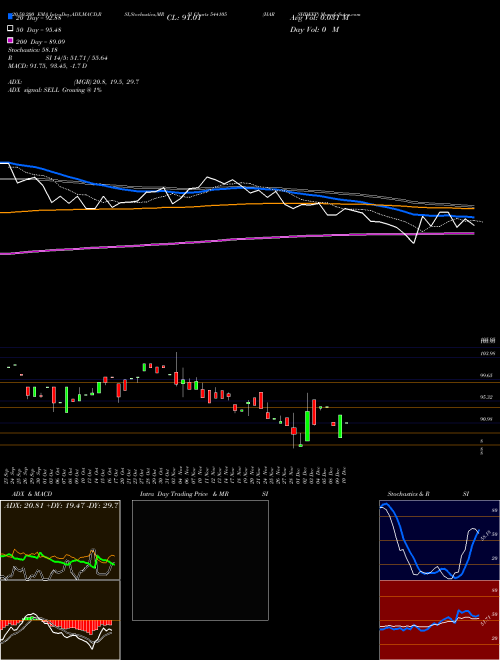500x660 pixels.
Task: Click the white 50 Day legend swatch
Action: pyautogui.click(x=10, y=29)
